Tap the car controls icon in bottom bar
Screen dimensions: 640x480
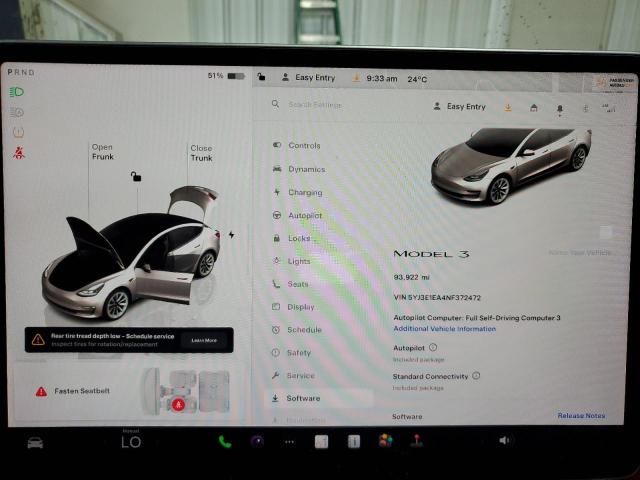(x=35, y=442)
